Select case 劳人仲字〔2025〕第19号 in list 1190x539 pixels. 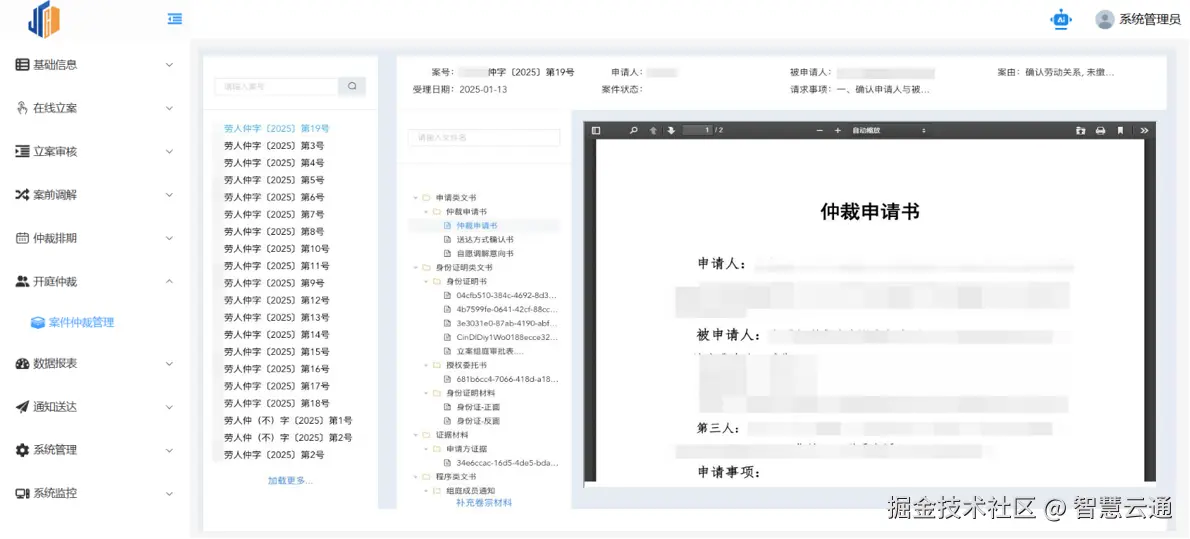click(x=276, y=128)
